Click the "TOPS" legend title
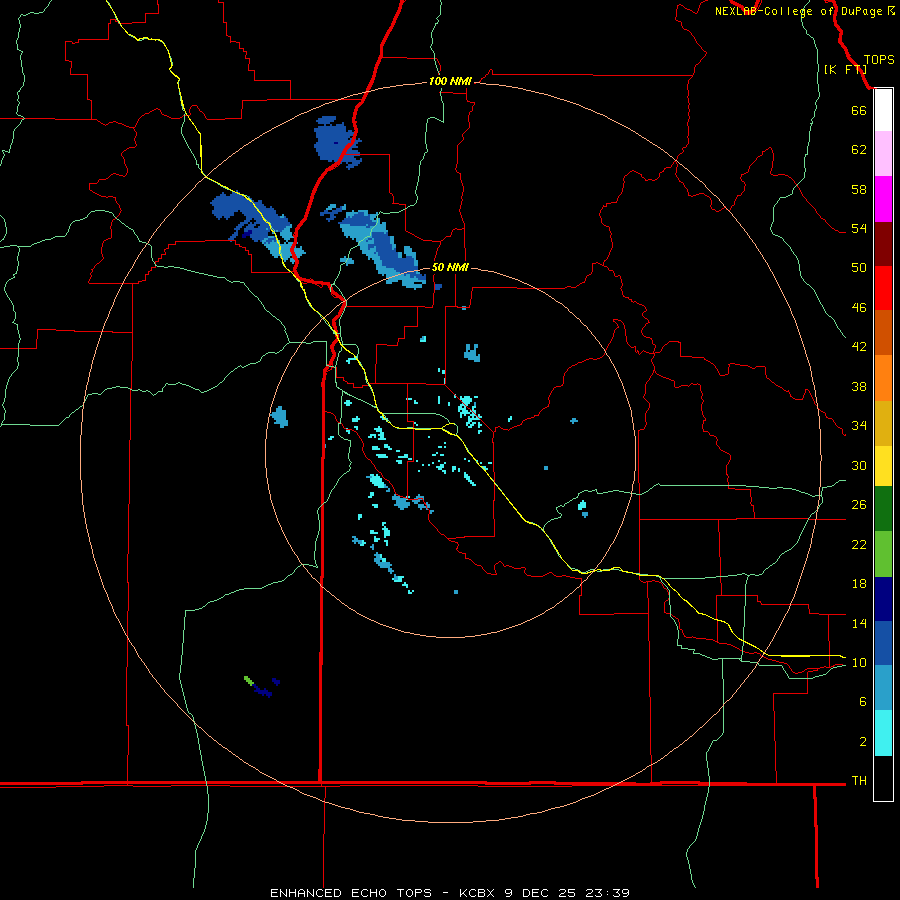Screen dimensions: 900x900 pyautogui.click(x=879, y=60)
